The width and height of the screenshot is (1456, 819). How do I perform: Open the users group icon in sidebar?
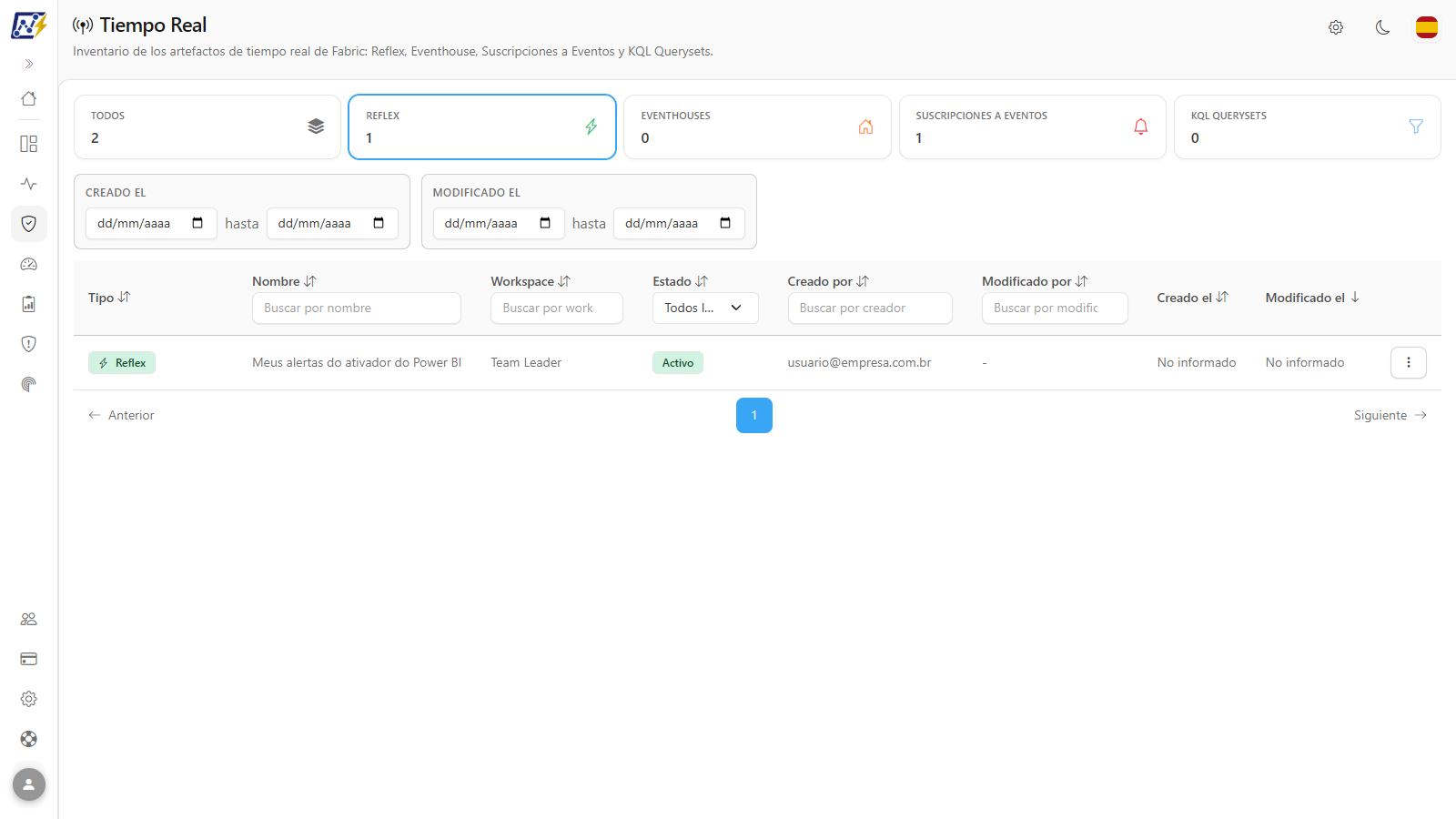[29, 619]
